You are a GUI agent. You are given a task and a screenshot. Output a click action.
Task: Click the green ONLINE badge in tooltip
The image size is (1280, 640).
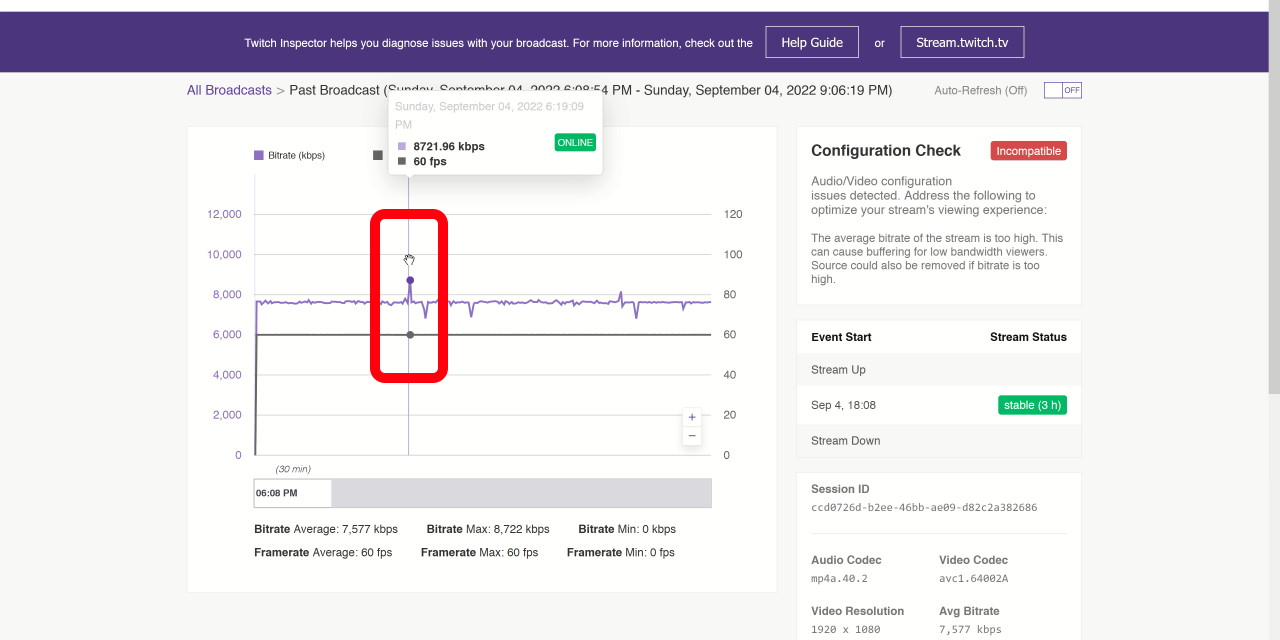coord(575,143)
